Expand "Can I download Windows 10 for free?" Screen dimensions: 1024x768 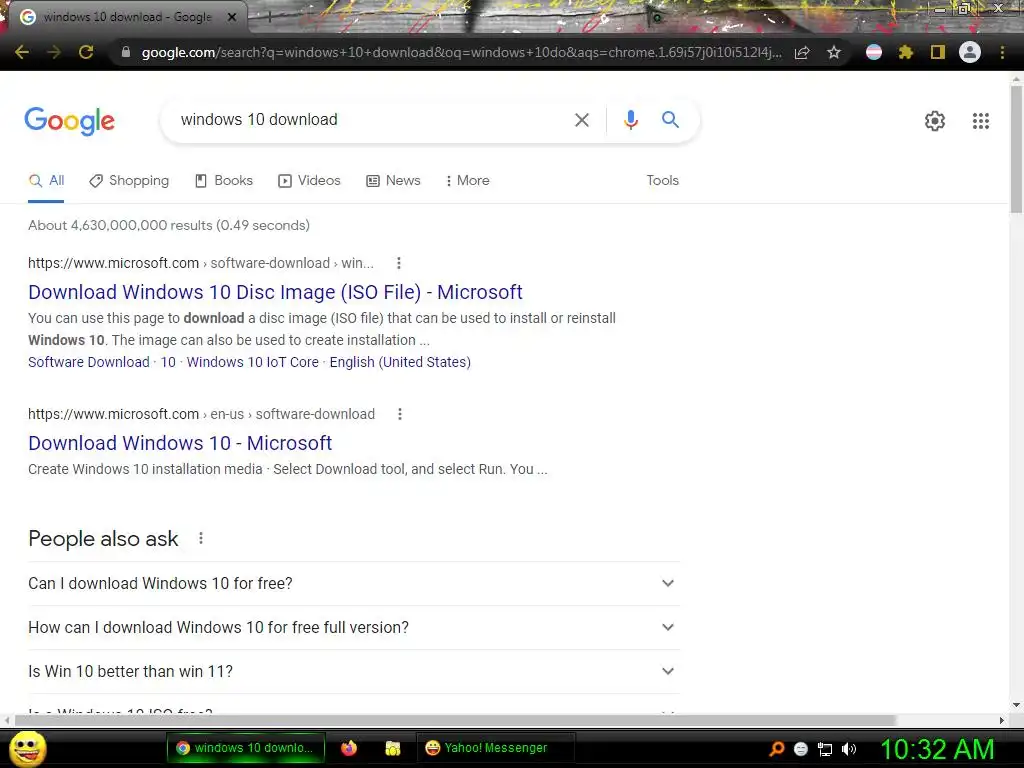[x=353, y=583]
